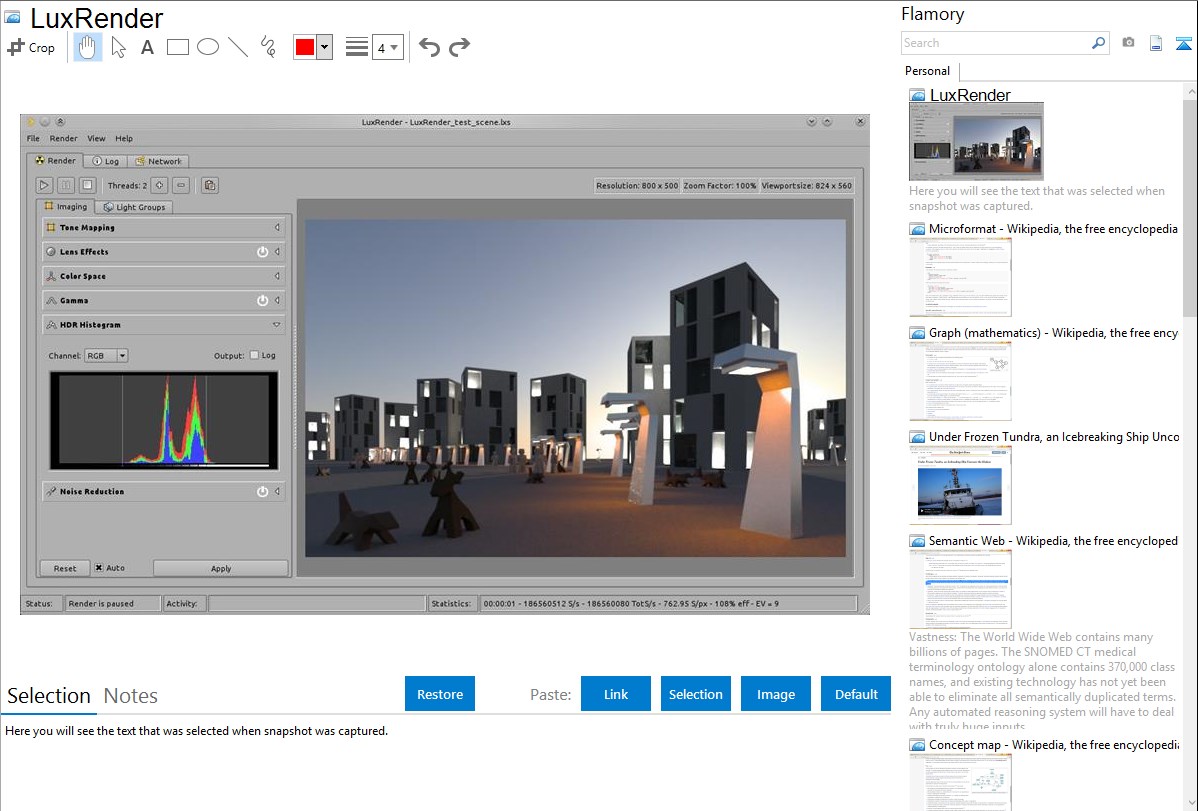
Task: Select the Crop tool
Action: coord(31,47)
